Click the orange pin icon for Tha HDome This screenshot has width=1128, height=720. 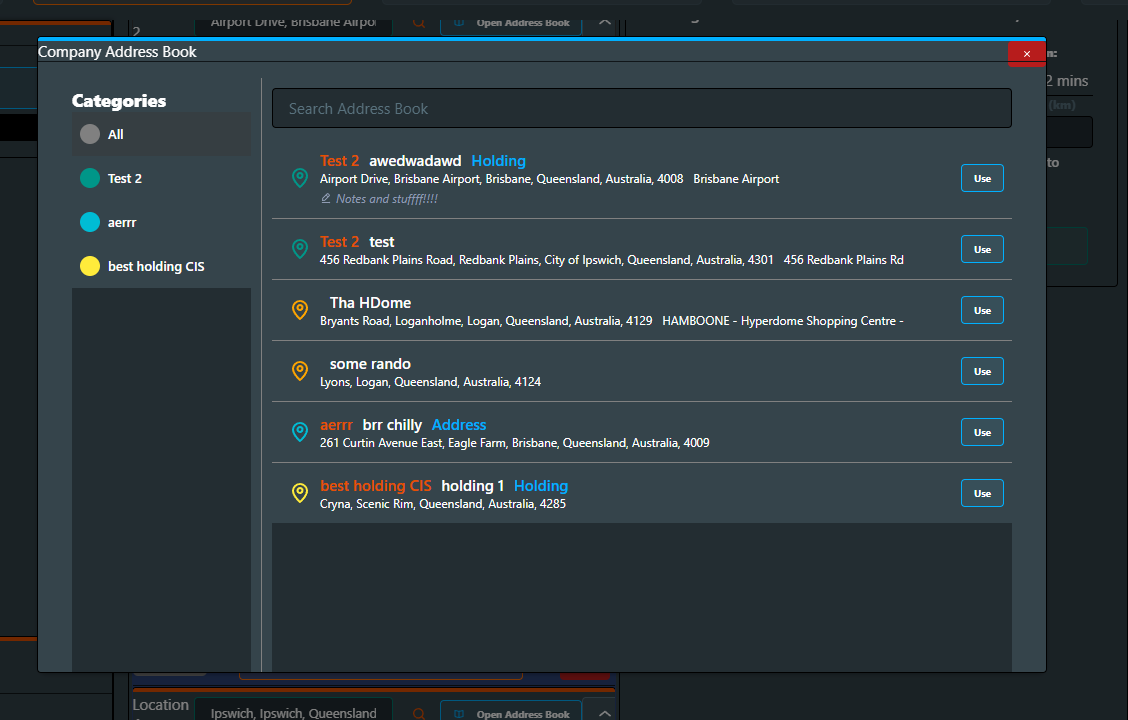coord(299,310)
